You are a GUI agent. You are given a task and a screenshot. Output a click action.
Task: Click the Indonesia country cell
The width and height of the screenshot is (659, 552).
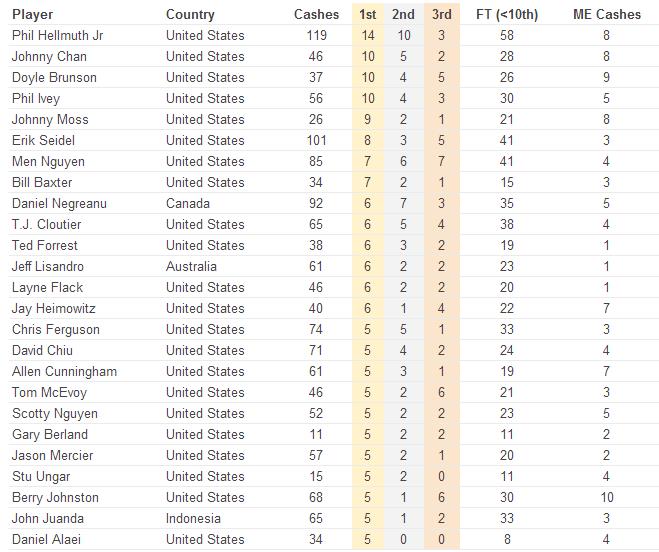click(x=194, y=518)
